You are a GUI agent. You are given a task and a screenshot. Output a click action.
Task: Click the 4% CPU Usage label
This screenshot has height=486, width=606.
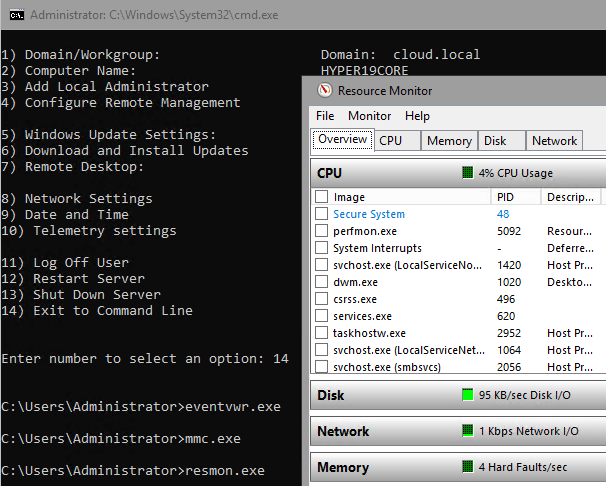(516, 173)
